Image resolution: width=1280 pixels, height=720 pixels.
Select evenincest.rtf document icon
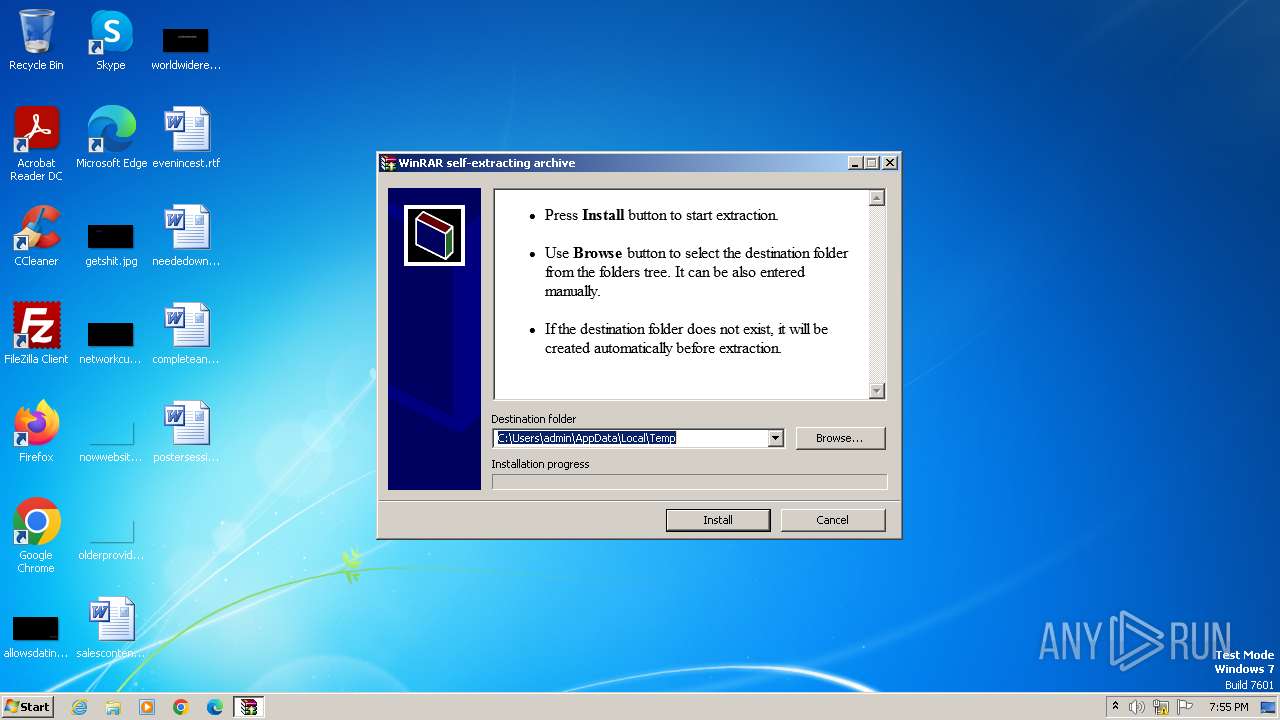(x=186, y=138)
